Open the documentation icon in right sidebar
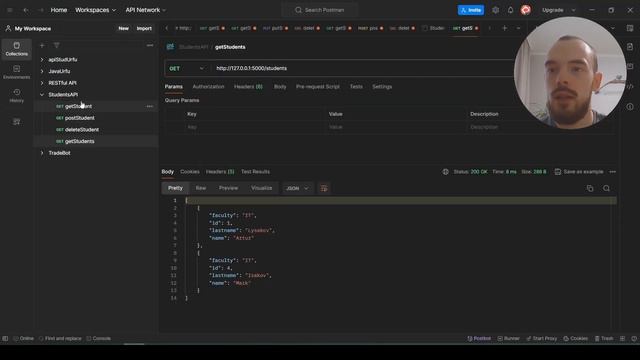 630,47
